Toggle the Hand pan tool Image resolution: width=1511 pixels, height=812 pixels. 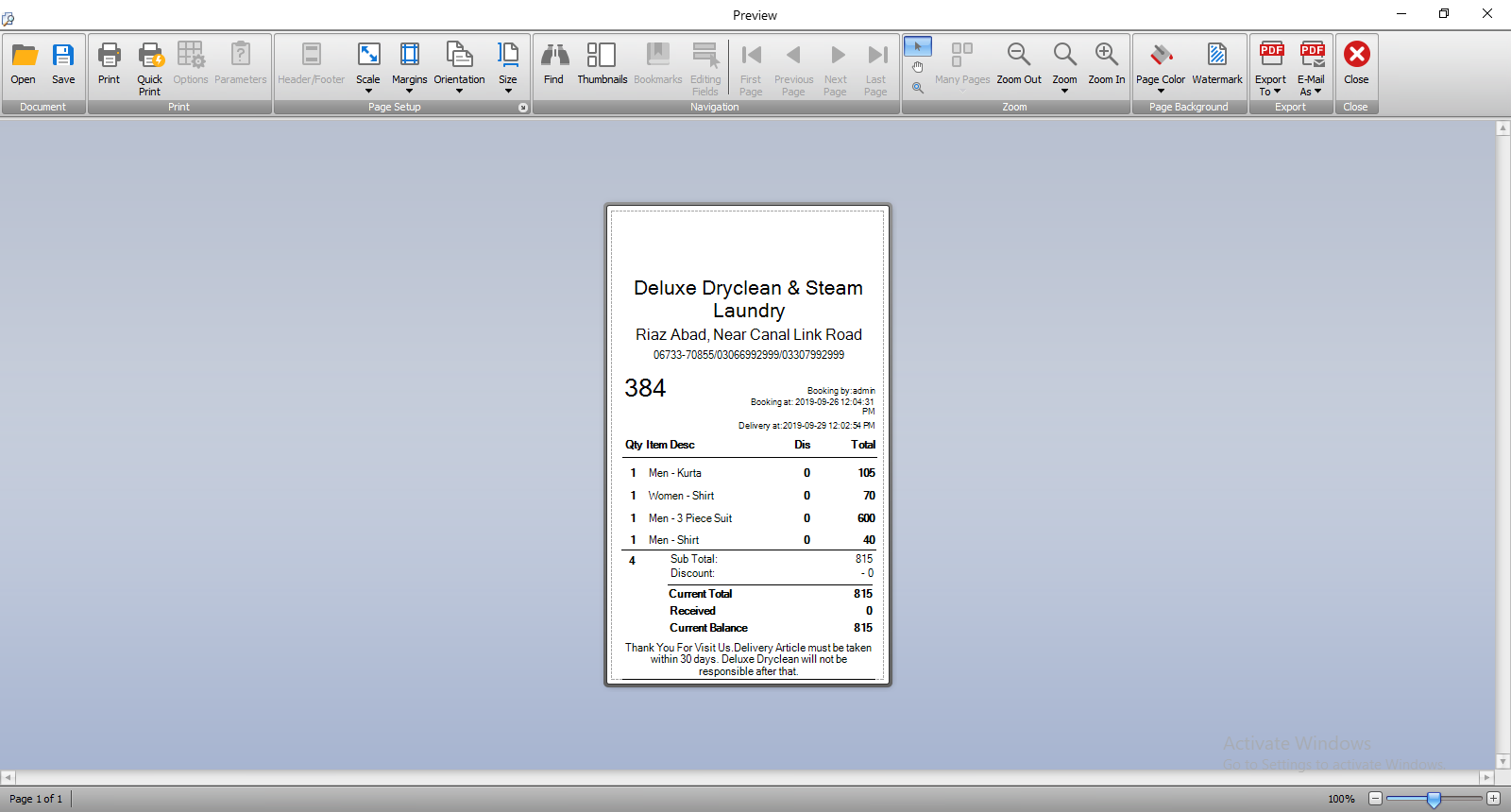pos(918,67)
